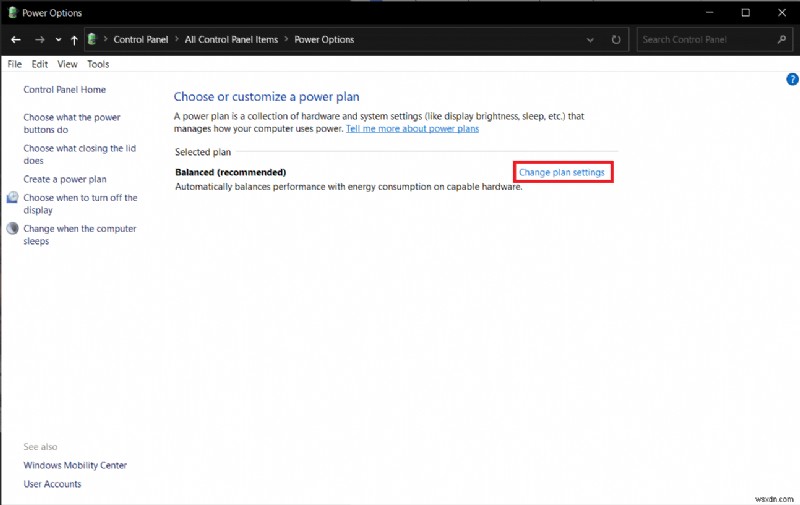Open Windows Mobility Center
Image resolution: width=800 pixels, height=505 pixels.
pos(75,465)
